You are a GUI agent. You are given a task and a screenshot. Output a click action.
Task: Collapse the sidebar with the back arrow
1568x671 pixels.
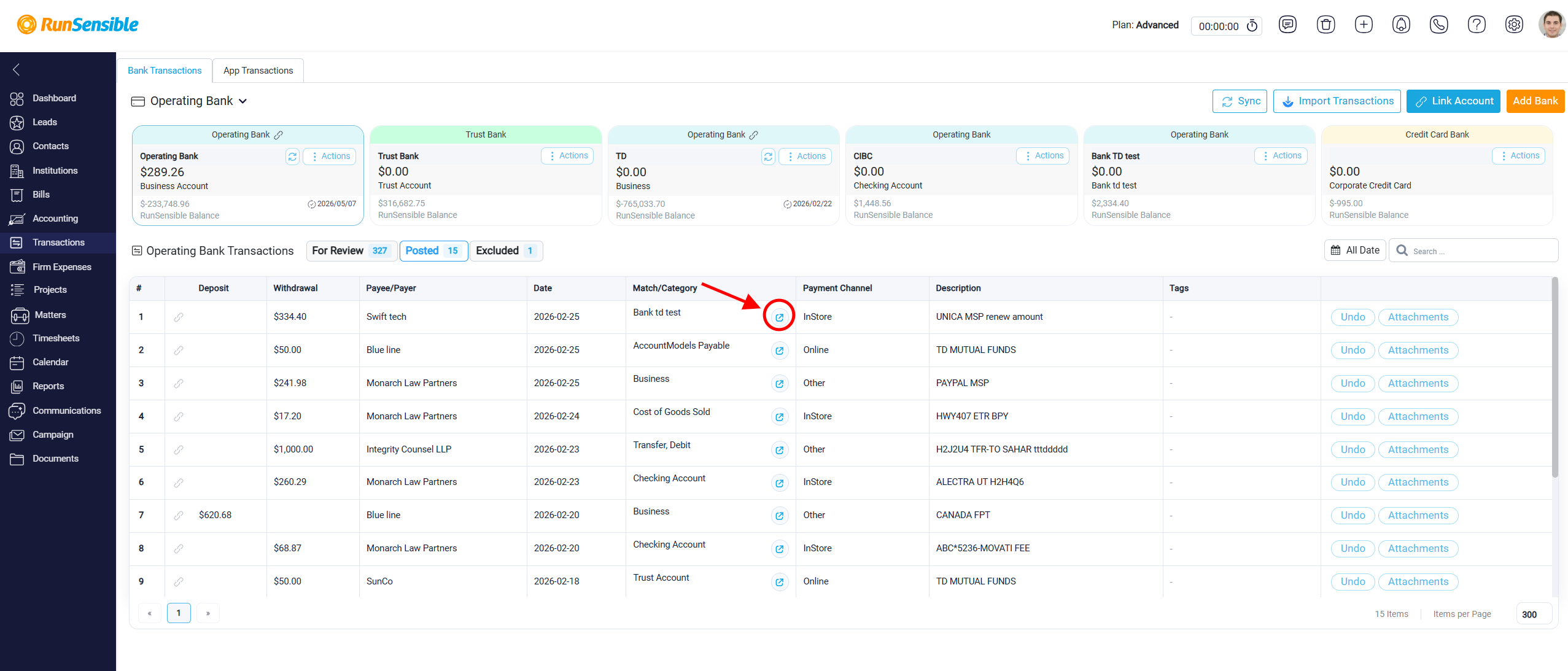(x=17, y=70)
